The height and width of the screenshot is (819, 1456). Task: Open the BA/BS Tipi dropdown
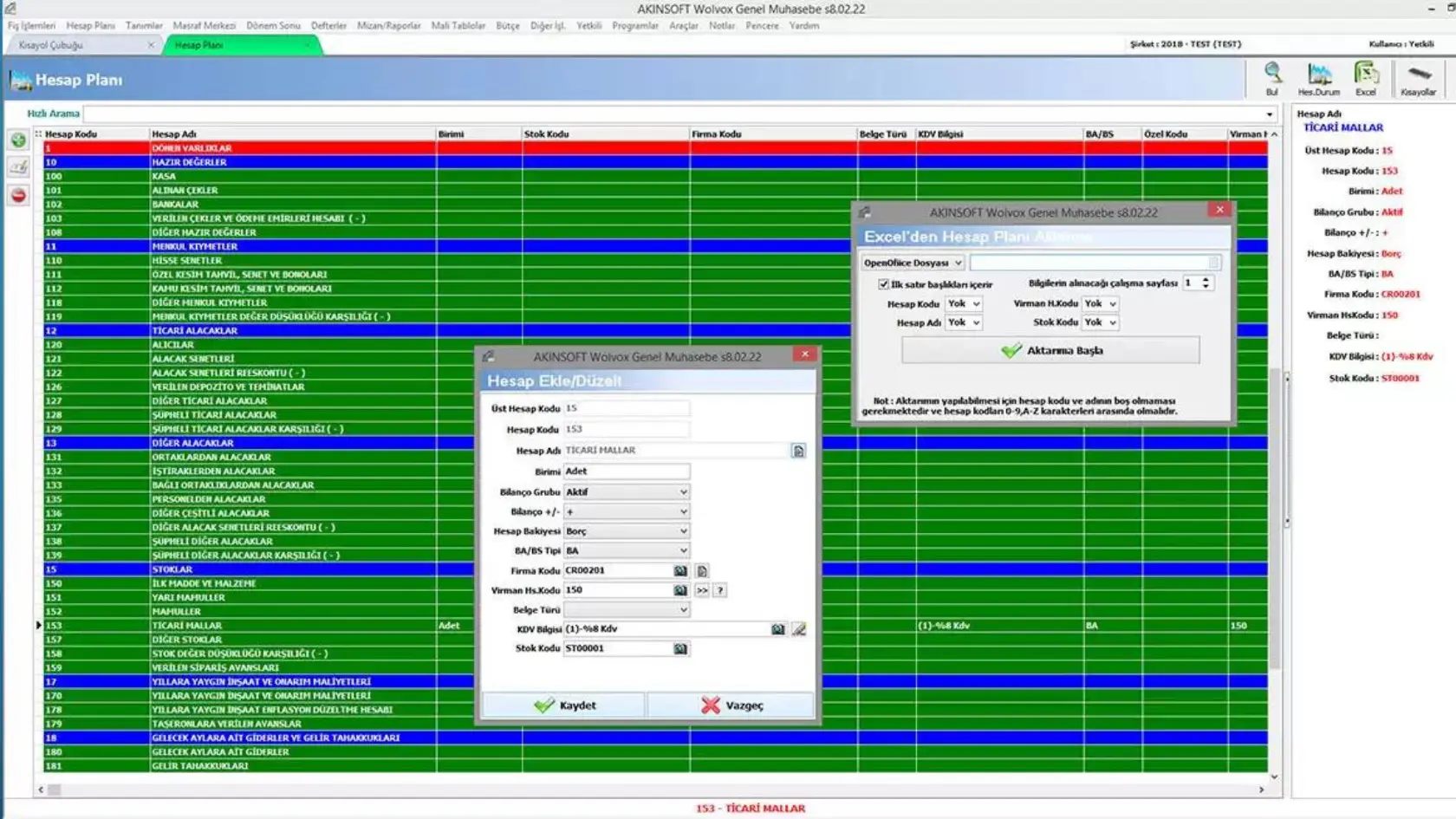click(x=627, y=551)
